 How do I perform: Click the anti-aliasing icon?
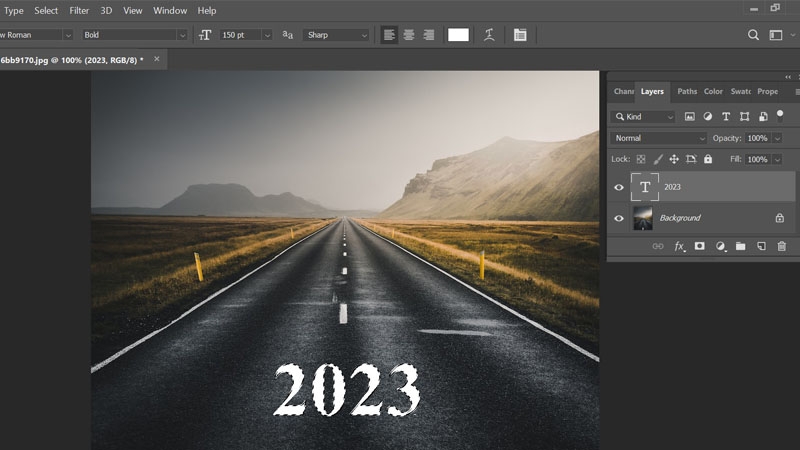tap(288, 35)
